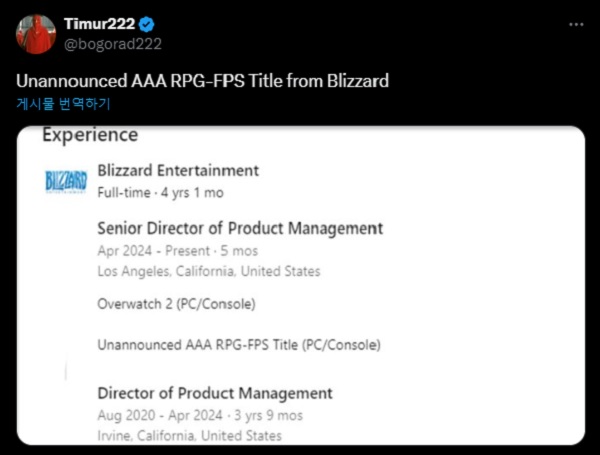Click the tweet text about Blizzard title
600x455 pixels.
point(202,81)
